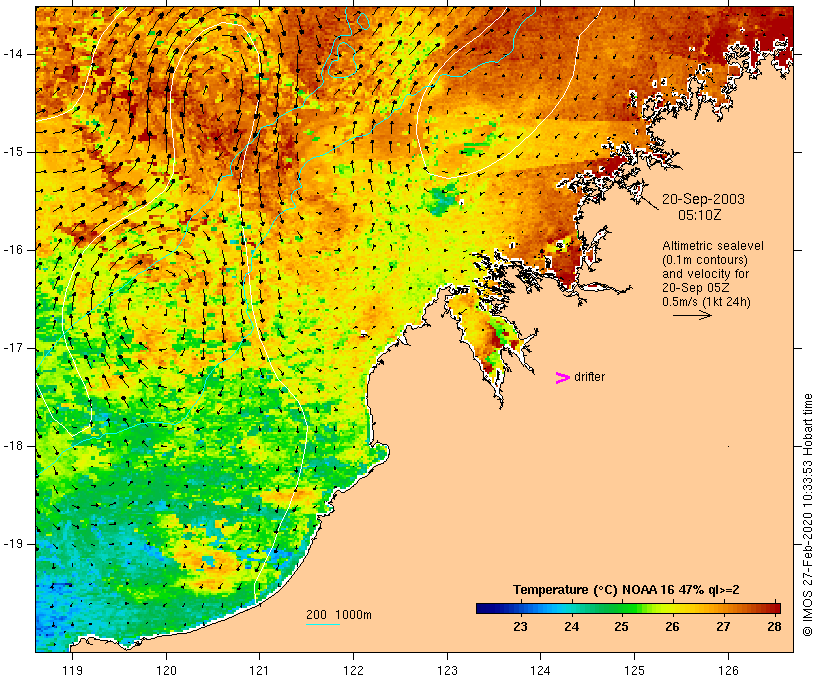Click the '(0.1m contours)' text line
The image size is (820, 680).
click(x=705, y=260)
